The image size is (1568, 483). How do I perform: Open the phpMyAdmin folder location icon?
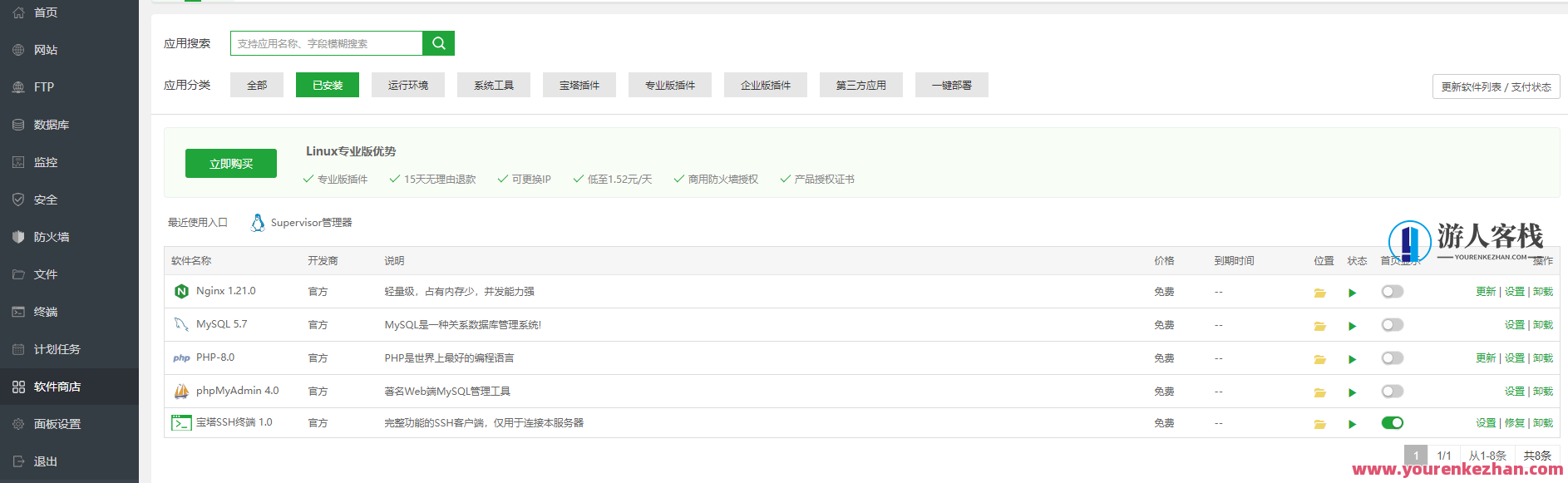point(1319,392)
